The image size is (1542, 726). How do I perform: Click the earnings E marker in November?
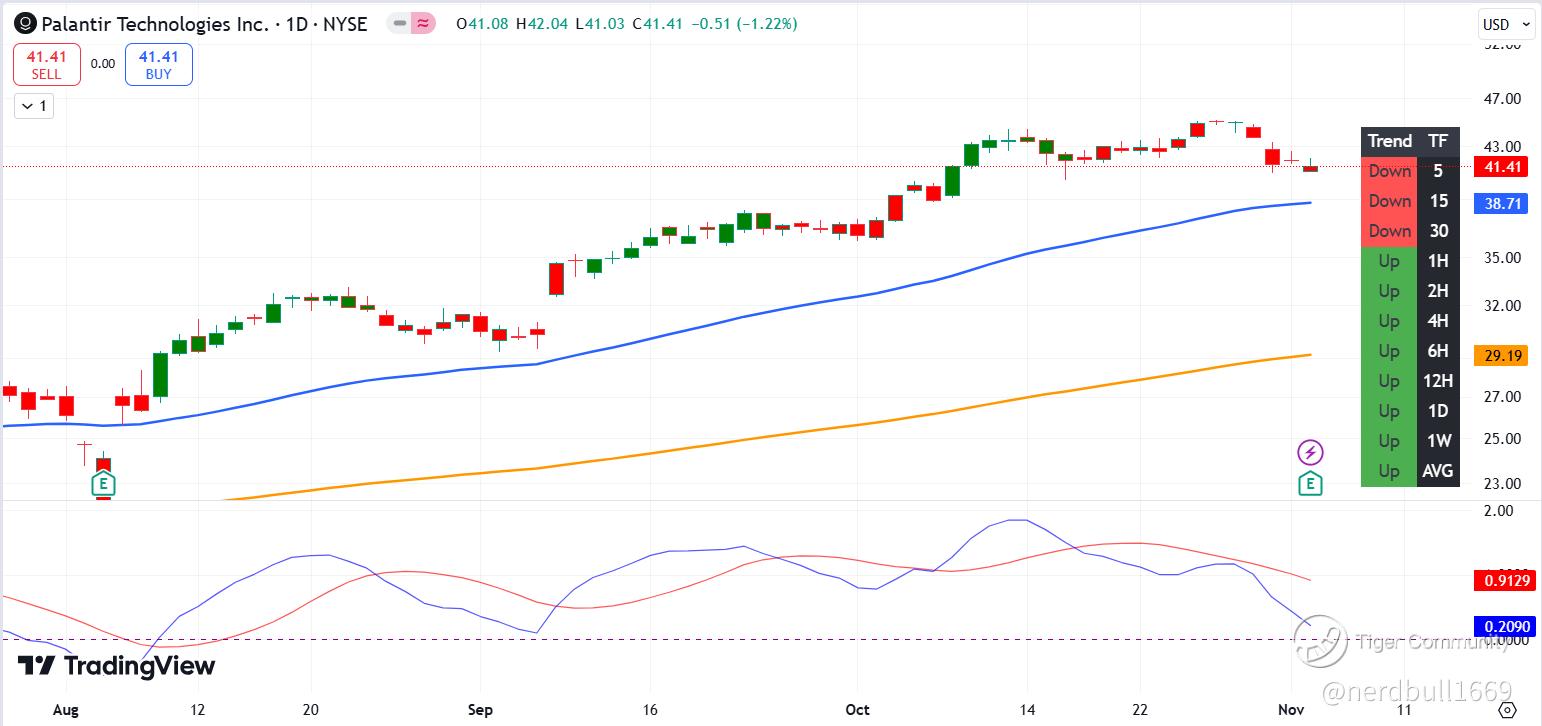click(1310, 485)
